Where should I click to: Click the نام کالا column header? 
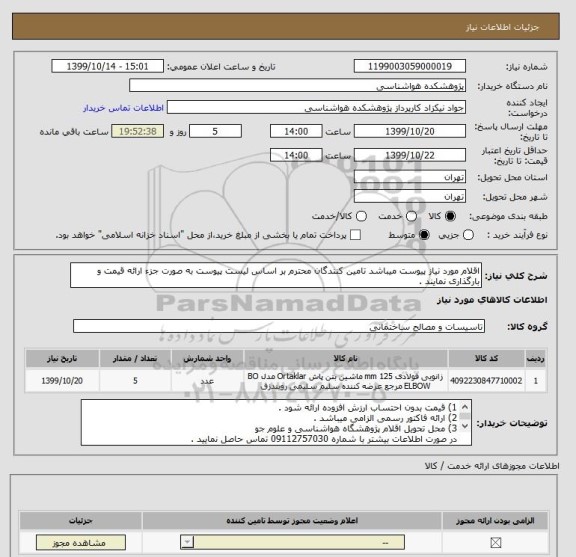tap(345, 359)
